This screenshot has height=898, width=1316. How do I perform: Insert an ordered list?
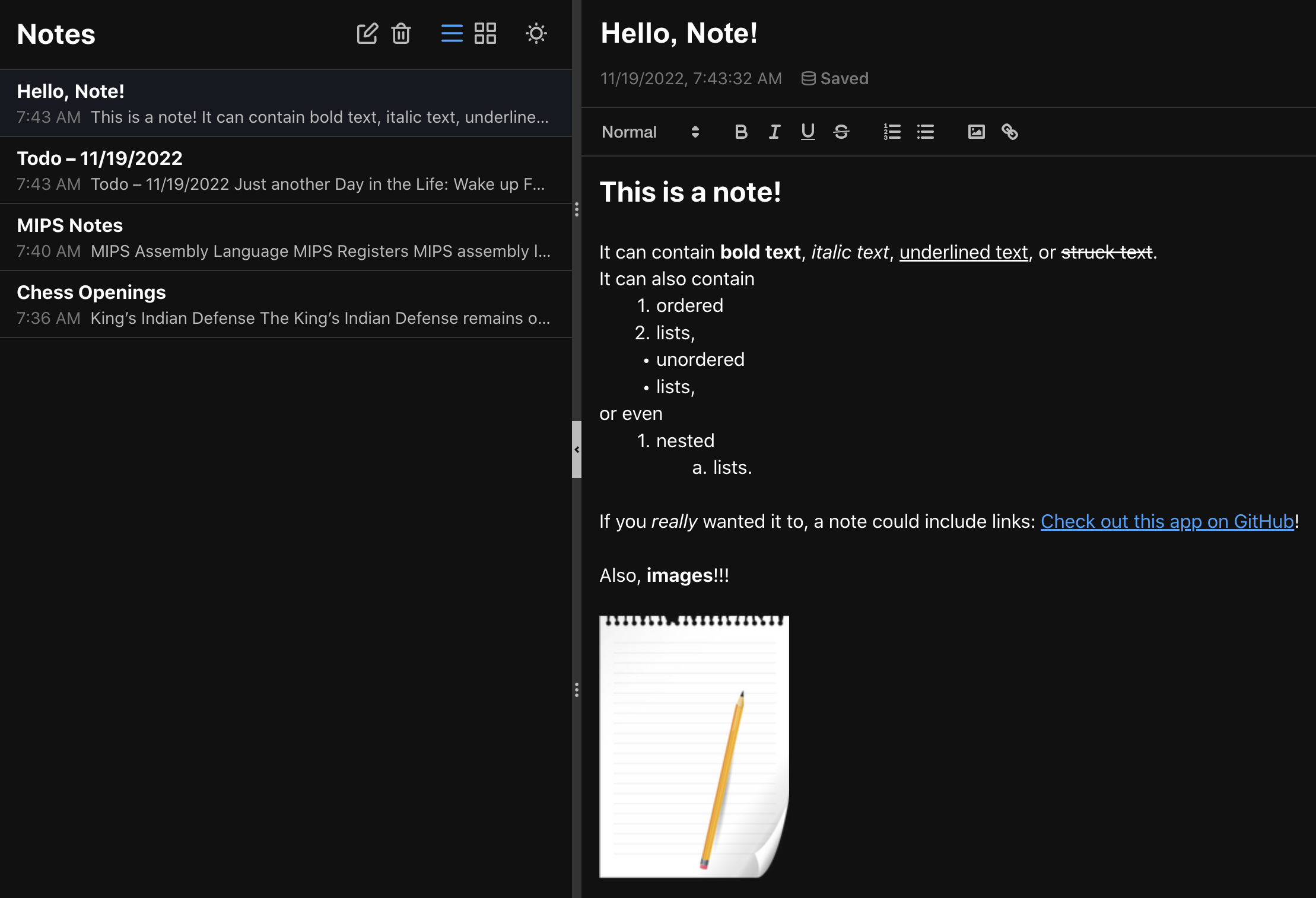pyautogui.click(x=892, y=132)
